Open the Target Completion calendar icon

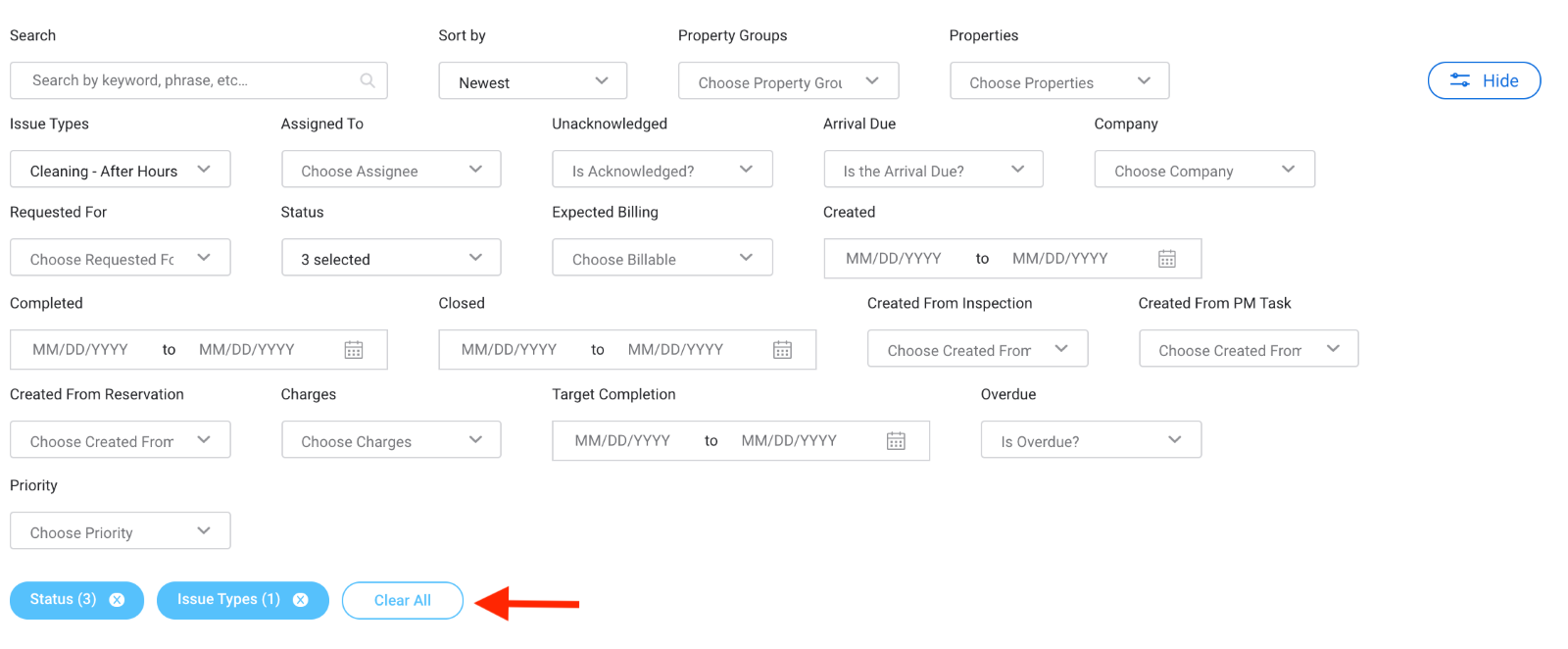896,441
